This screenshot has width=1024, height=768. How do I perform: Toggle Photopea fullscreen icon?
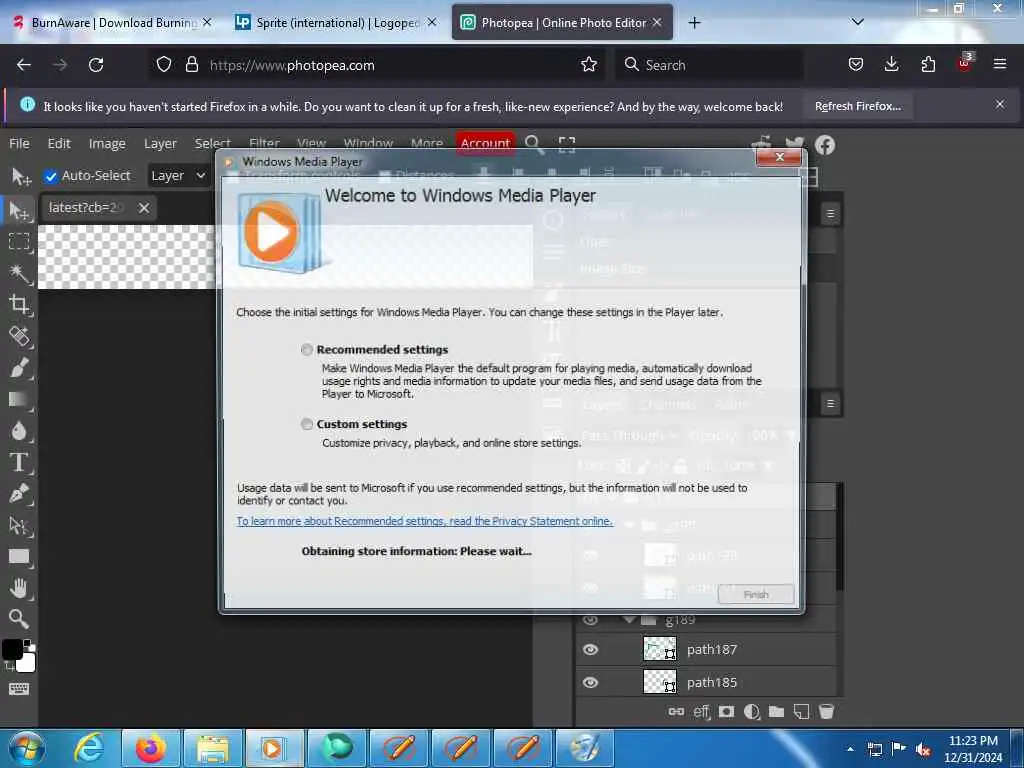tap(567, 144)
